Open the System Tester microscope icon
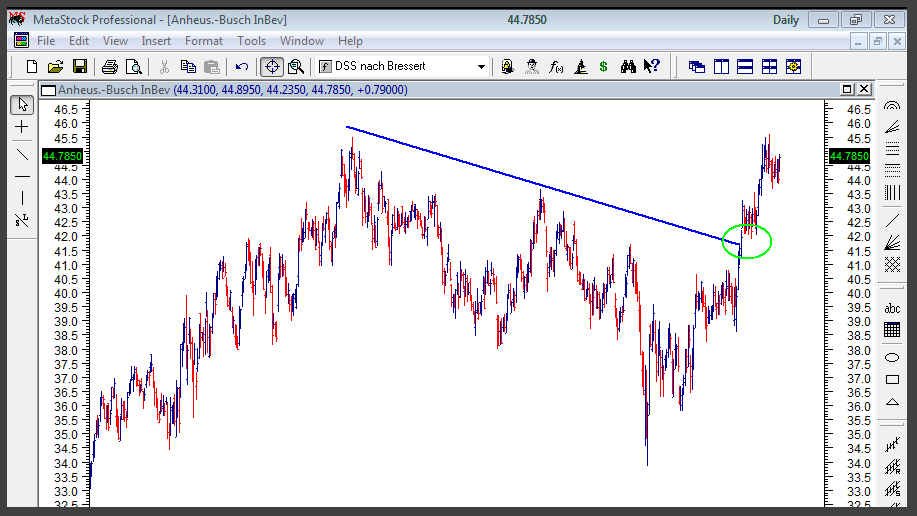The width and height of the screenshot is (917, 516). [580, 67]
